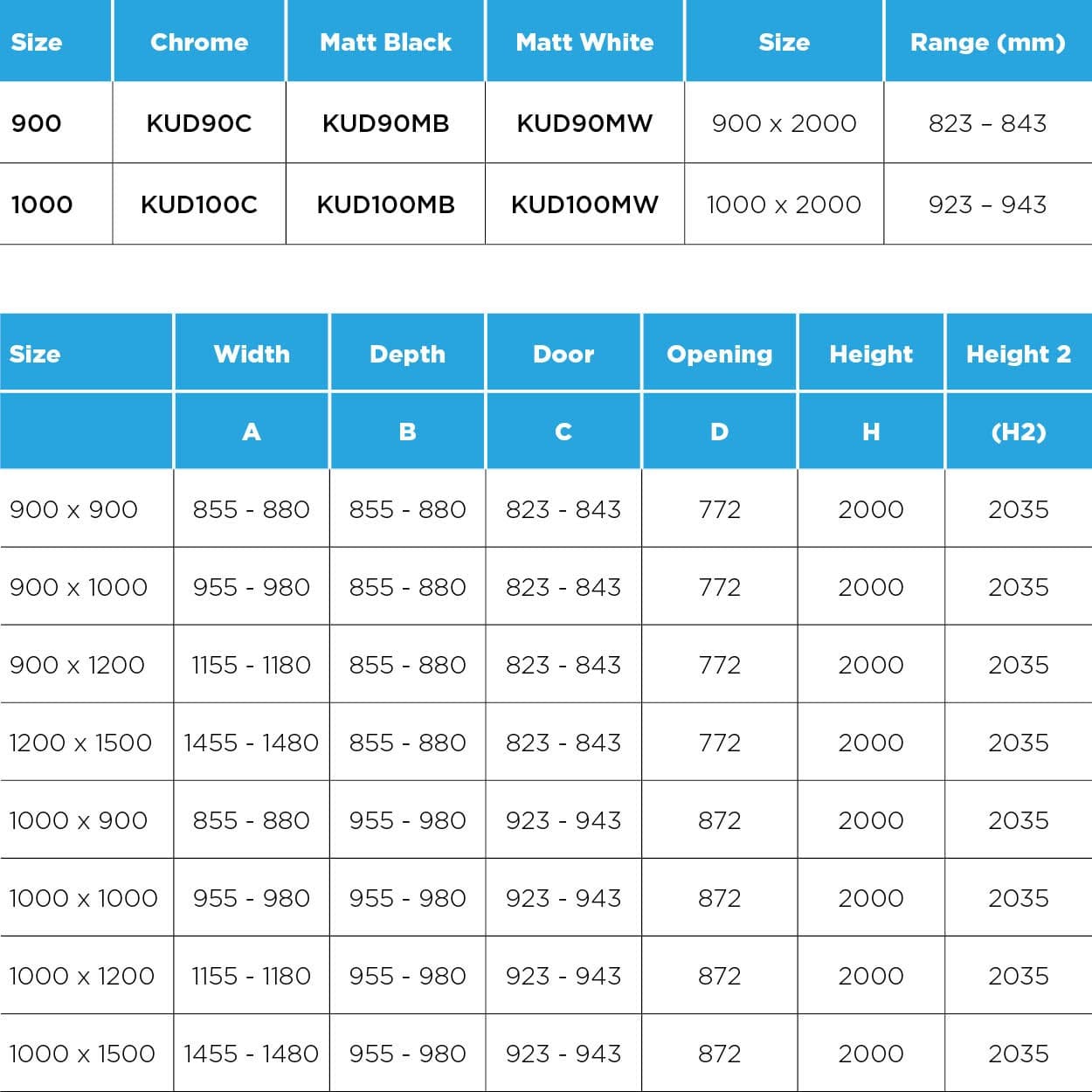Click Depth 955 - 980 in 1000 x 1500 row
The height and width of the screenshot is (1092, 1092).
[407, 1054]
